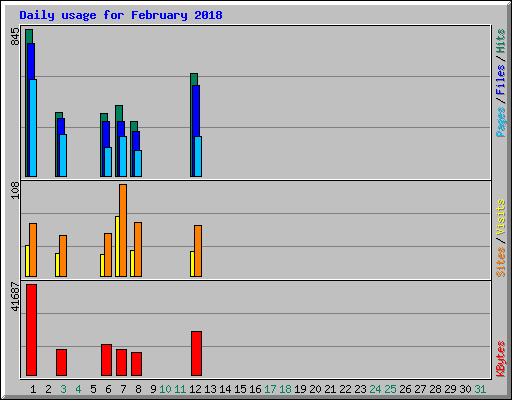
Task: Select day label 8 on the x-axis
Action: click(x=138, y=389)
